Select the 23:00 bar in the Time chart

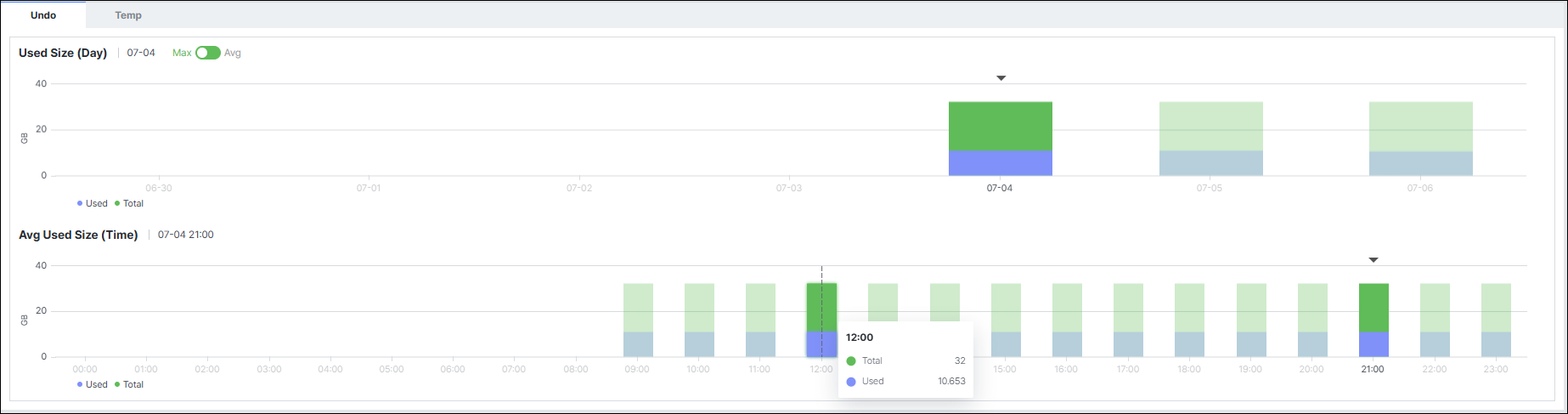pos(1496,320)
